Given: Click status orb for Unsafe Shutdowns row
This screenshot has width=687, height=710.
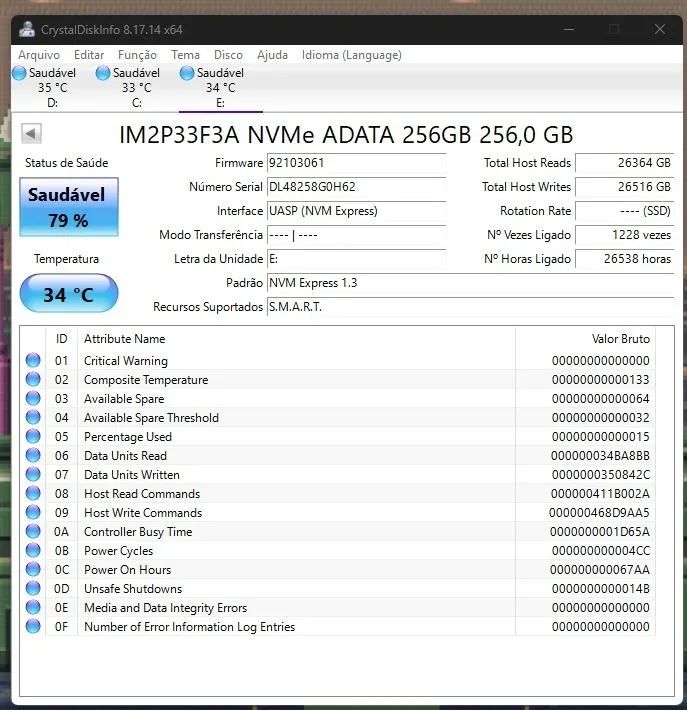Looking at the screenshot, I should [x=33, y=589].
